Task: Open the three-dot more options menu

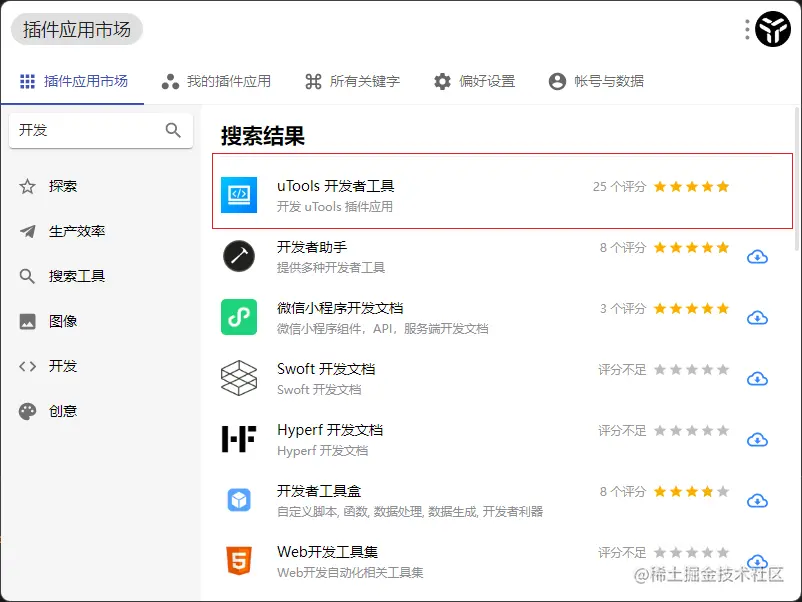Action: click(x=747, y=30)
